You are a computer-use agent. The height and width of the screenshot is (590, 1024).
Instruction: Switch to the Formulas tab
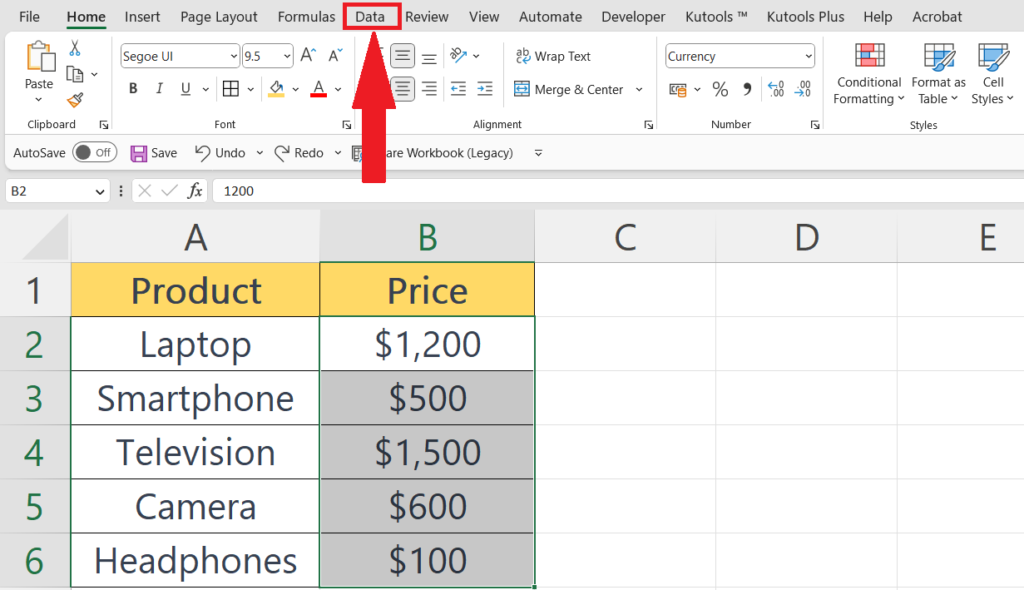point(306,17)
